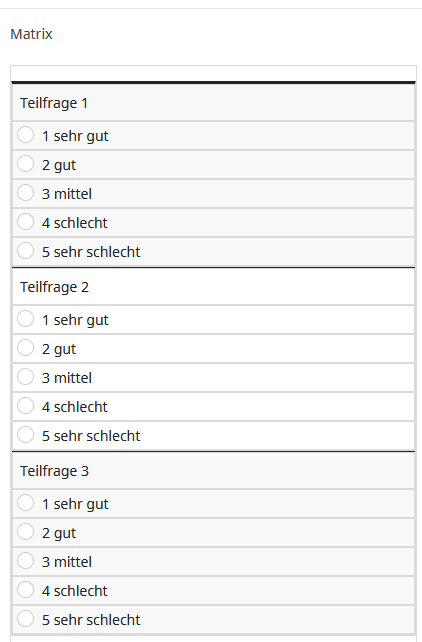
Task: Click the empty header bar above Teilfrage 1
Action: 213,73
